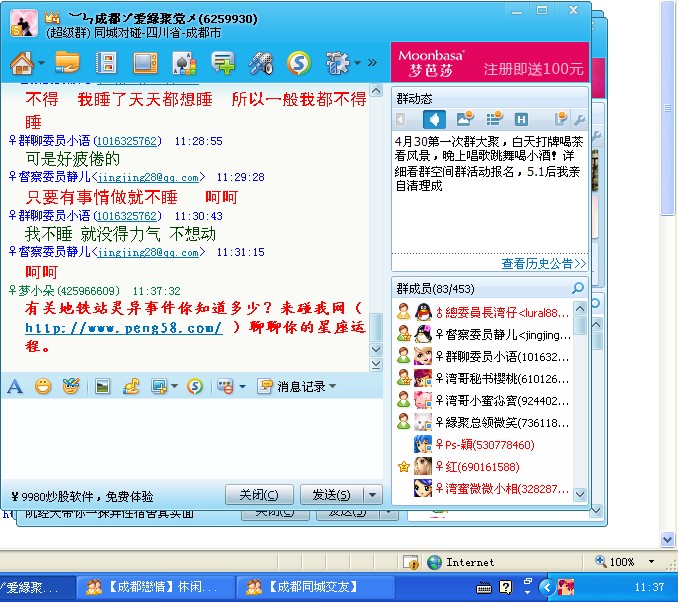The image size is (678, 602).
Task: Expand the 消息记录 dropdown arrow
Action: pos(333,386)
